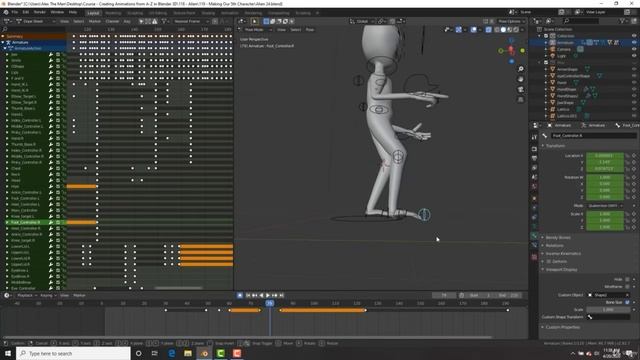Open Windows Start menu
Screen dimensions: 640x360
[x=8, y=353]
